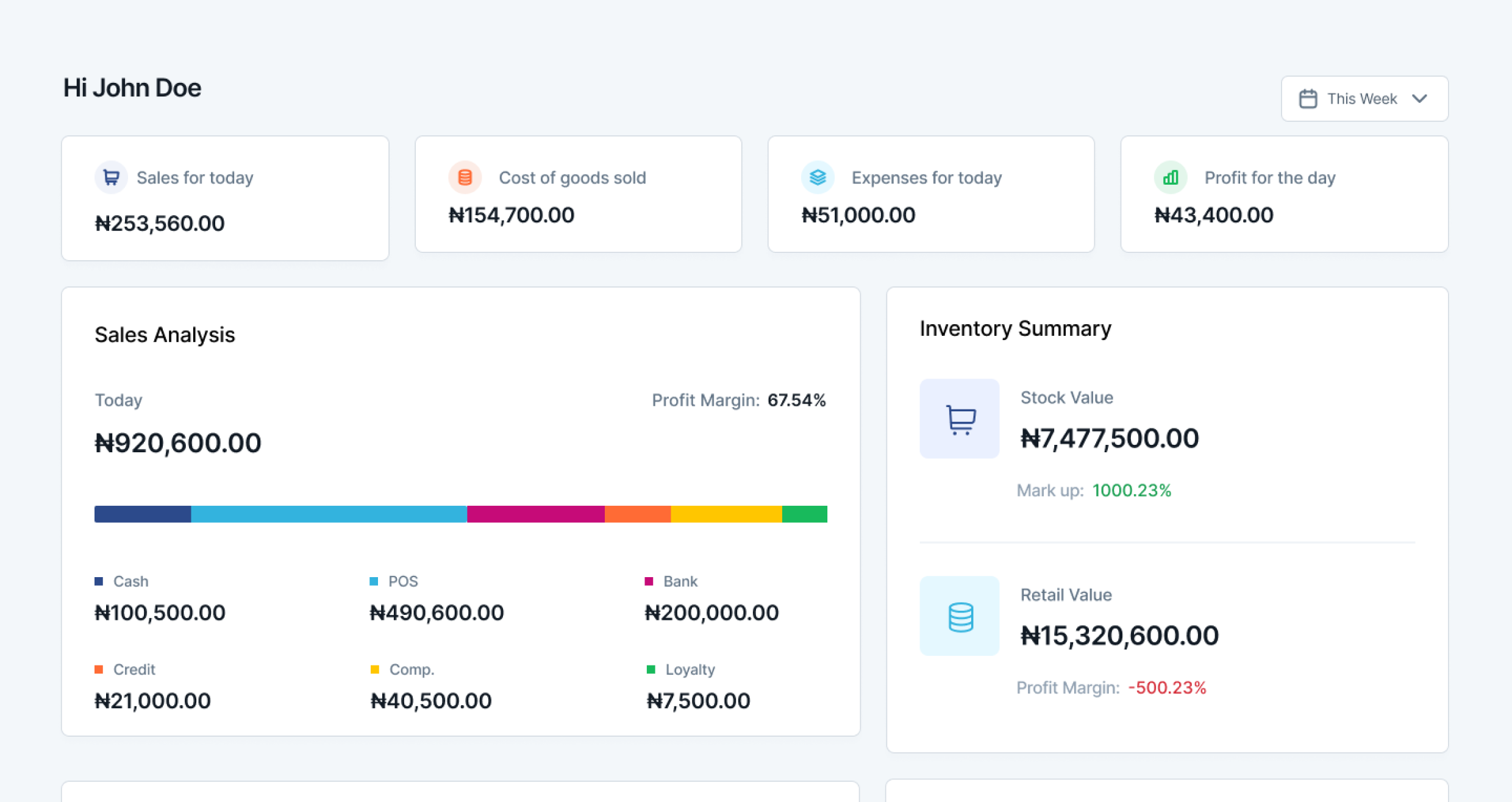Click the light blue POS bar segment
This screenshot has height=802, width=1512.
tap(329, 514)
